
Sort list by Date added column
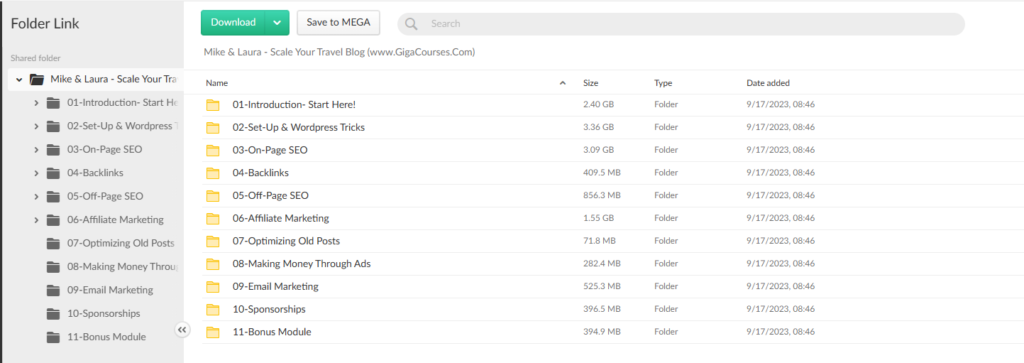pyautogui.click(x=768, y=83)
